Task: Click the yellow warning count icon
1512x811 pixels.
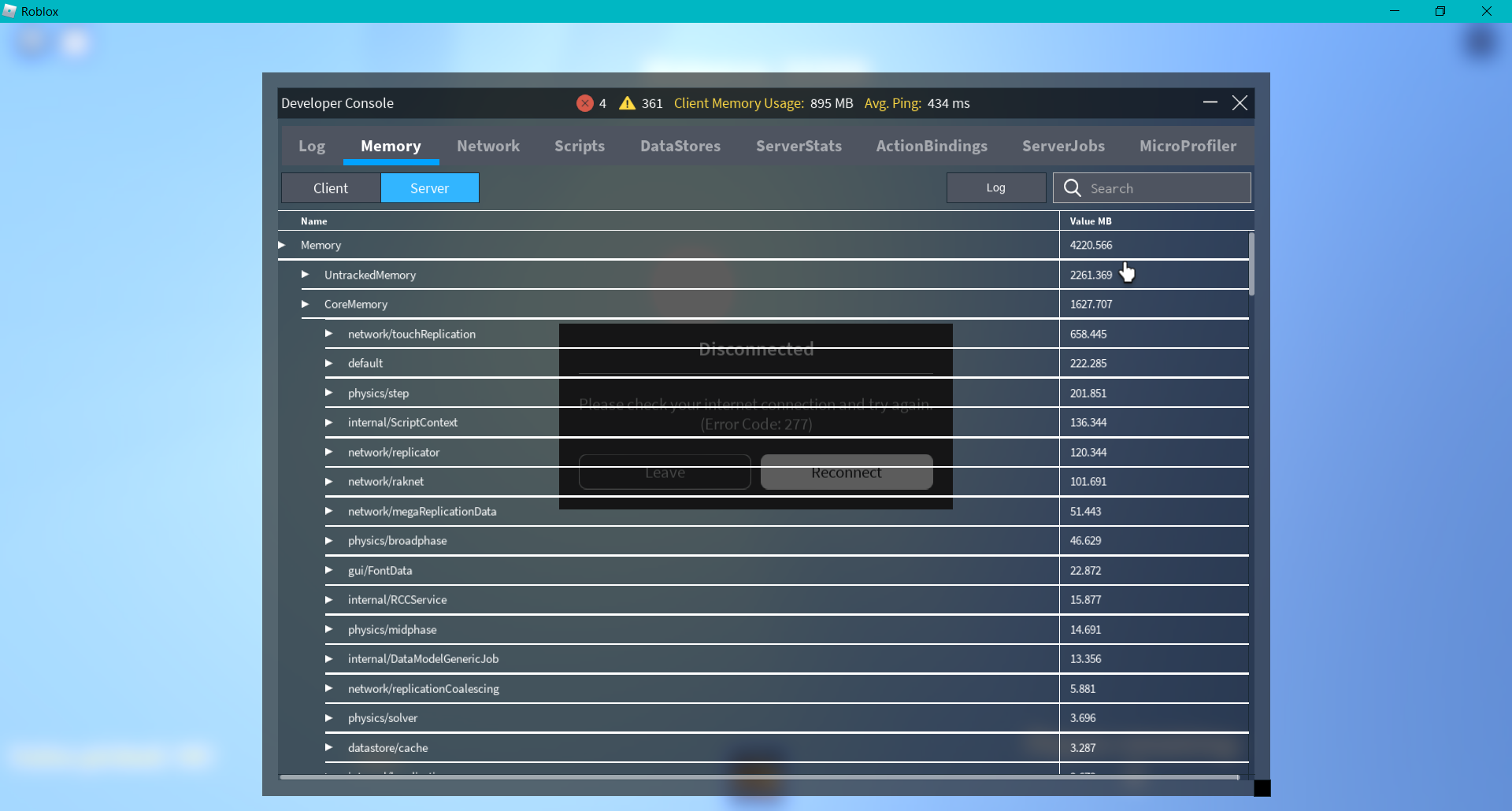Action: pos(627,103)
